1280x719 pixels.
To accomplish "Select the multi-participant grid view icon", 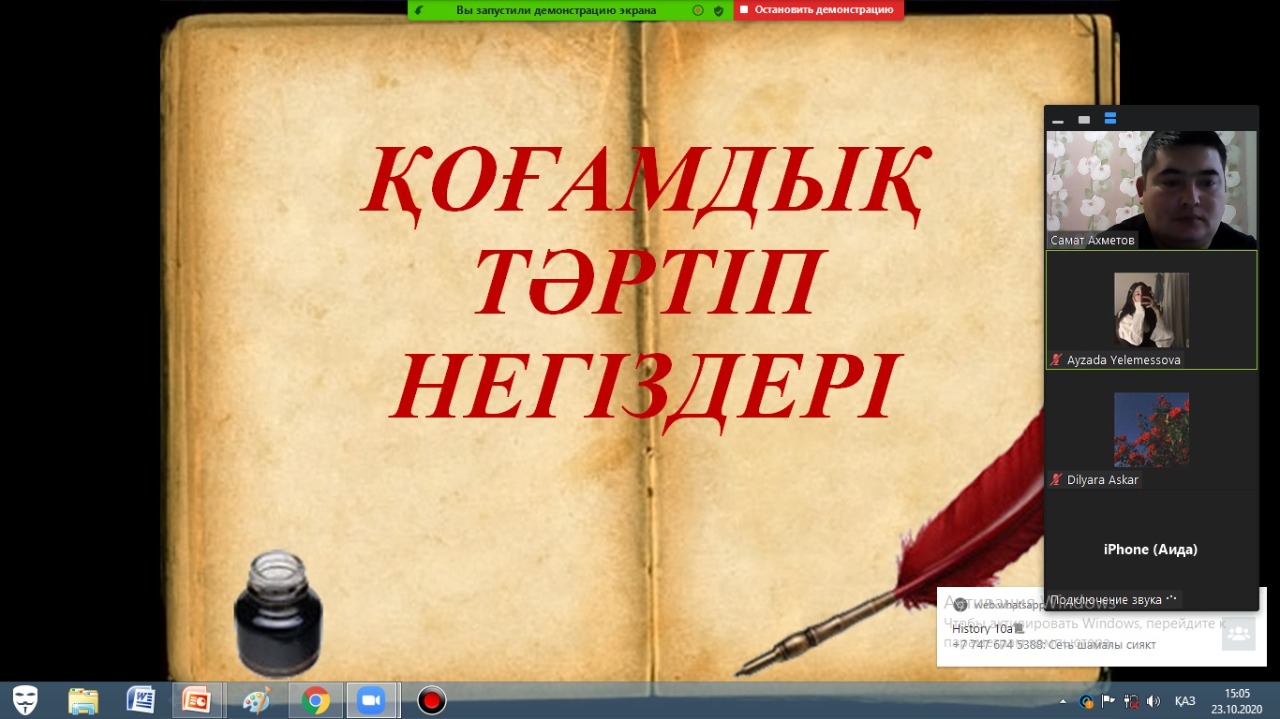I will click(1110, 119).
